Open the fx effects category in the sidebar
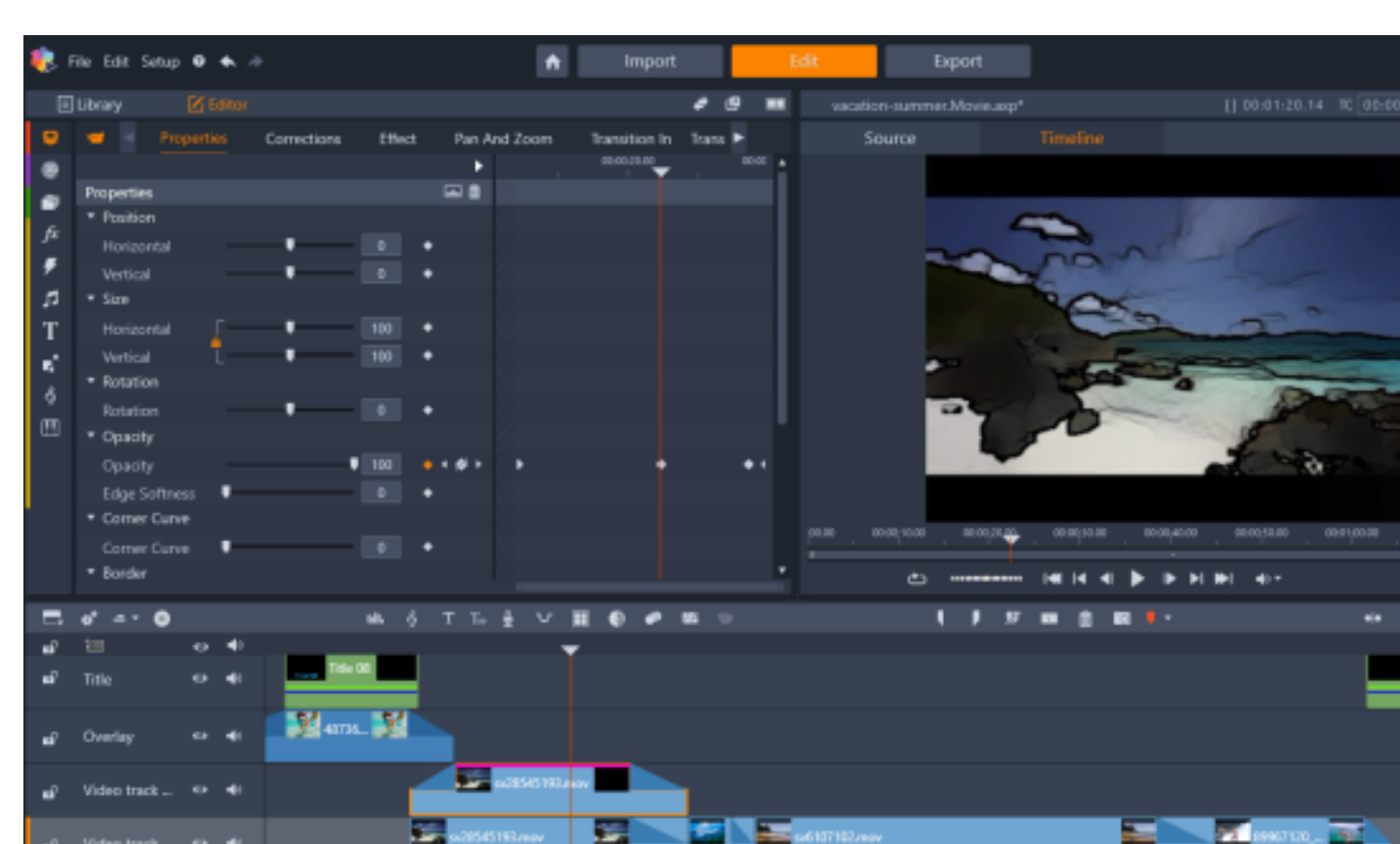Screen dimensions: 1400x844 (x=51, y=234)
